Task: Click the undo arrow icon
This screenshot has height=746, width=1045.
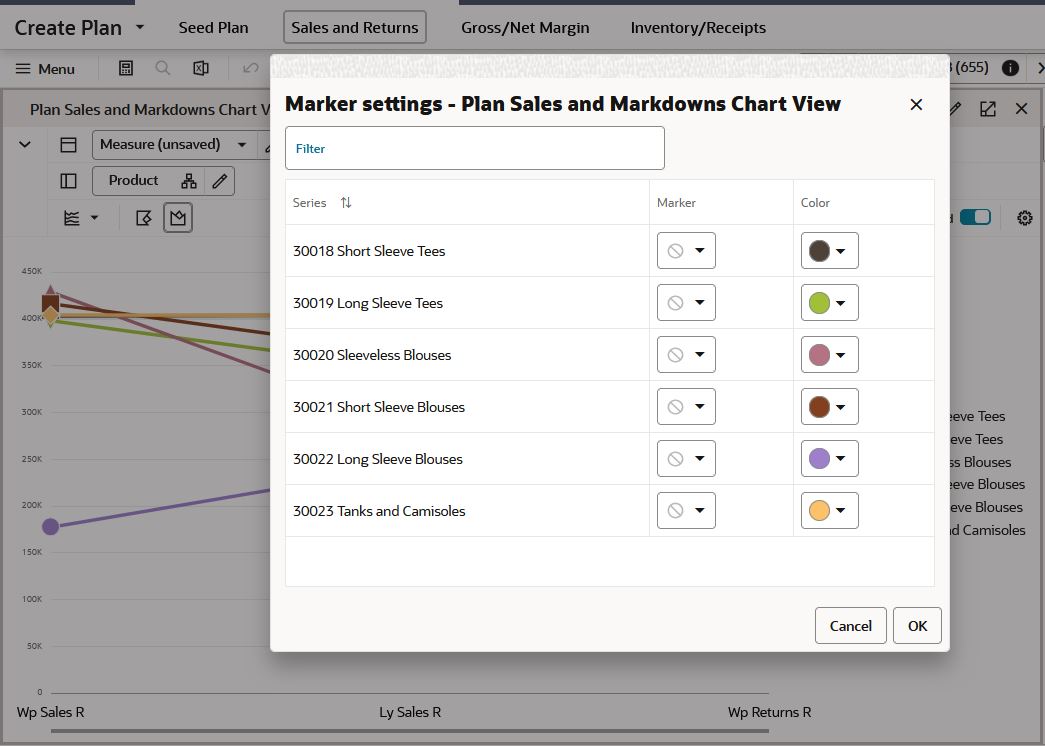Action: [251, 68]
